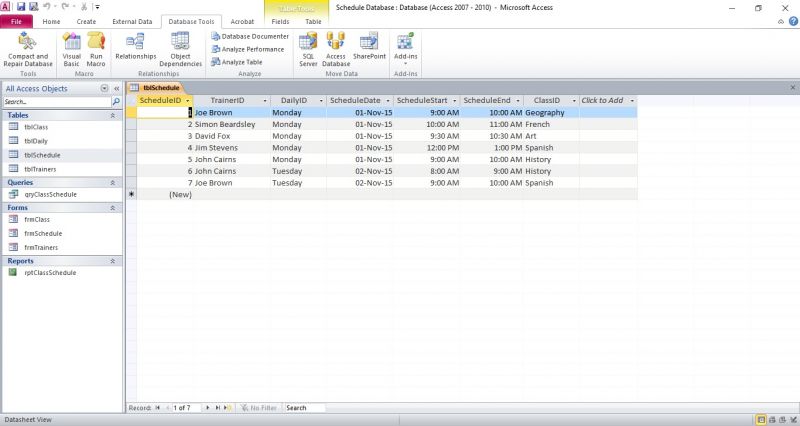The height and width of the screenshot is (426, 800).
Task: Collapse the Forms group in navigation pane
Action: [x=117, y=207]
